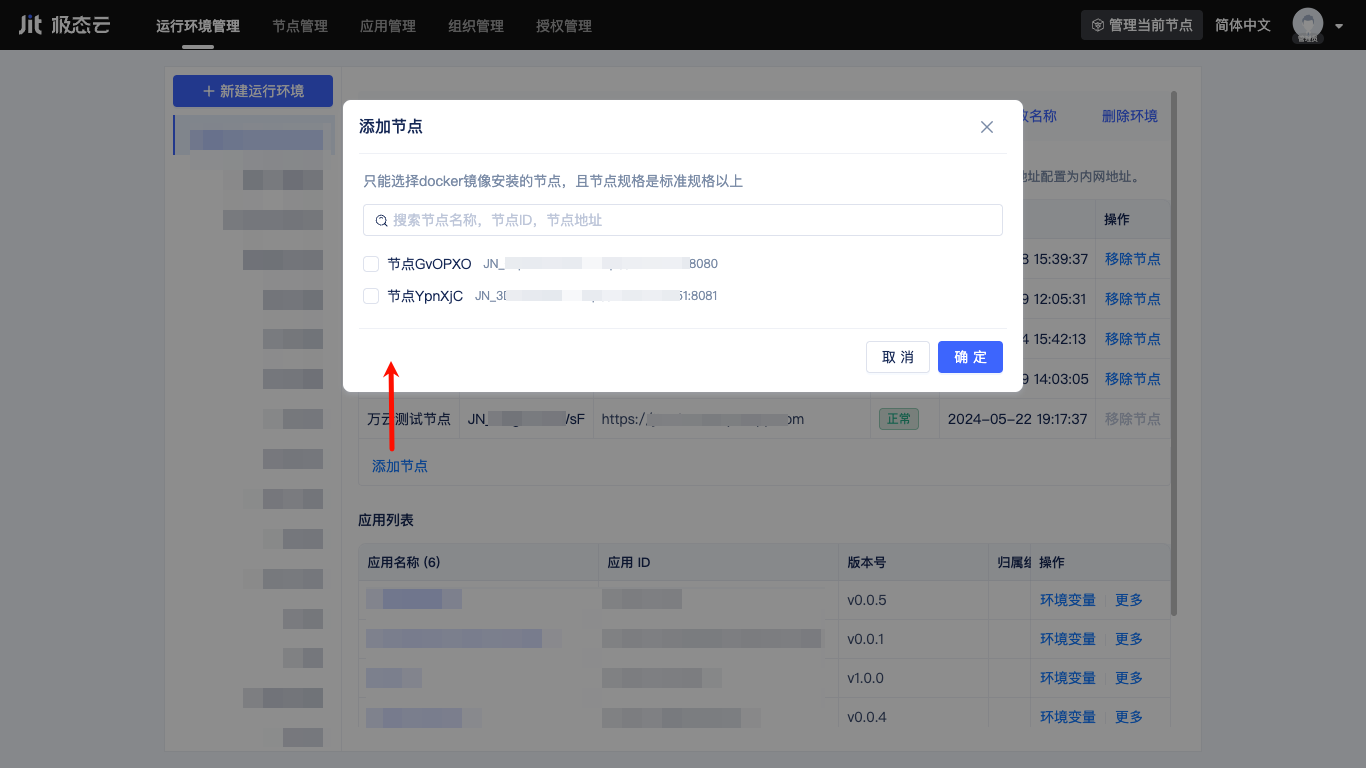Click 删除环境 link

tap(1130, 116)
